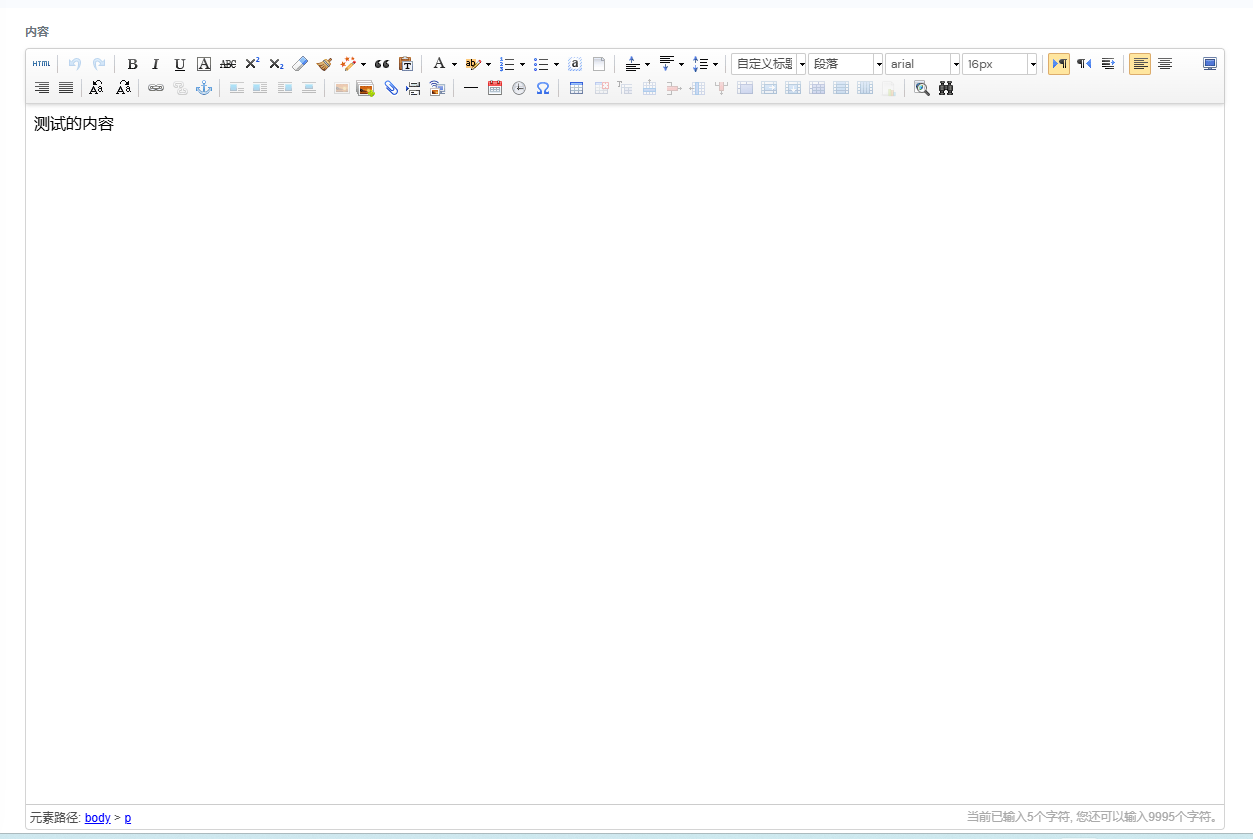Expand the space-after-paragraph arrow
This screenshot has height=839, width=1253.
tap(681, 64)
